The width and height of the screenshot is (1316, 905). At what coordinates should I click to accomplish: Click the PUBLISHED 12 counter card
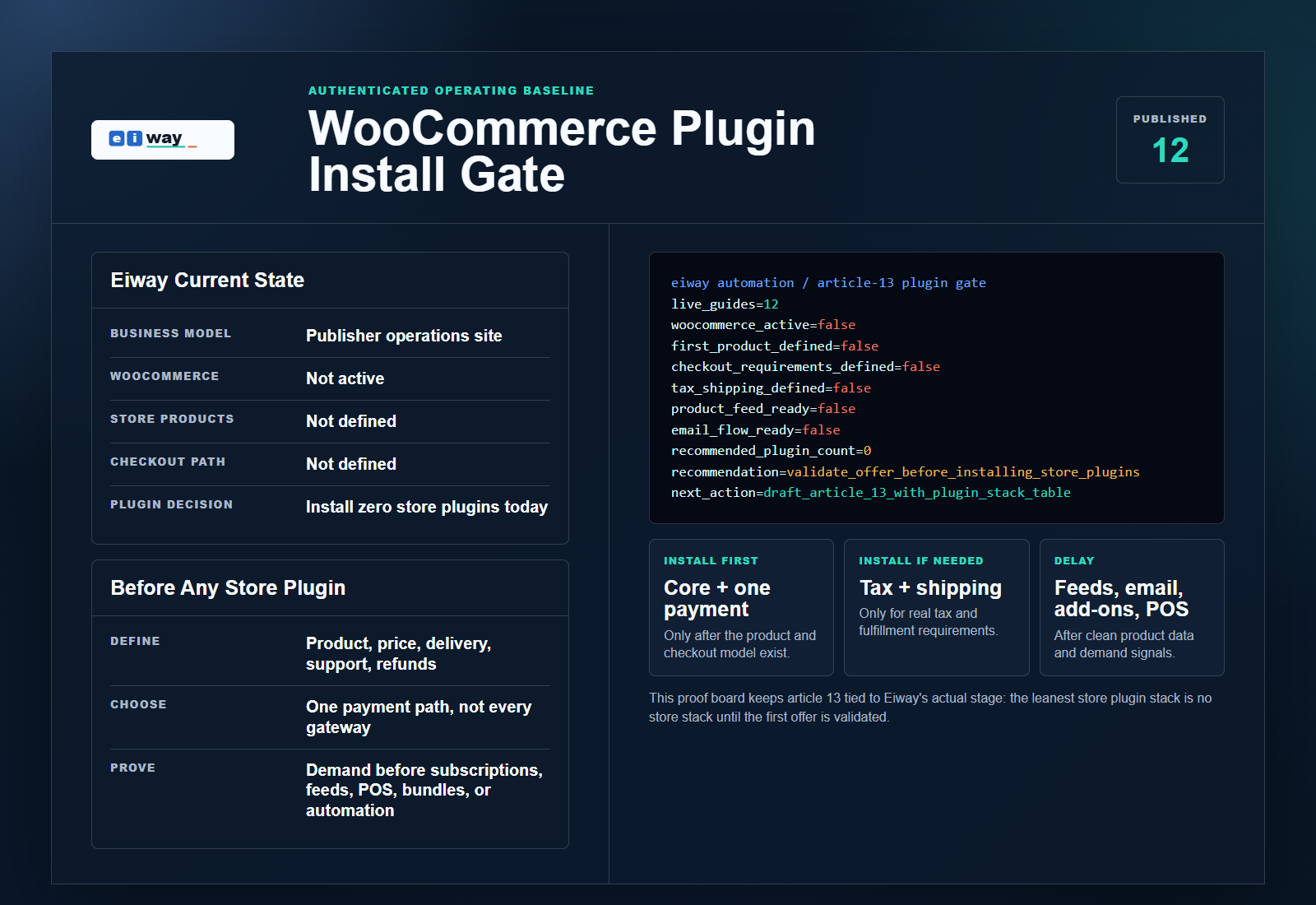click(x=1170, y=140)
